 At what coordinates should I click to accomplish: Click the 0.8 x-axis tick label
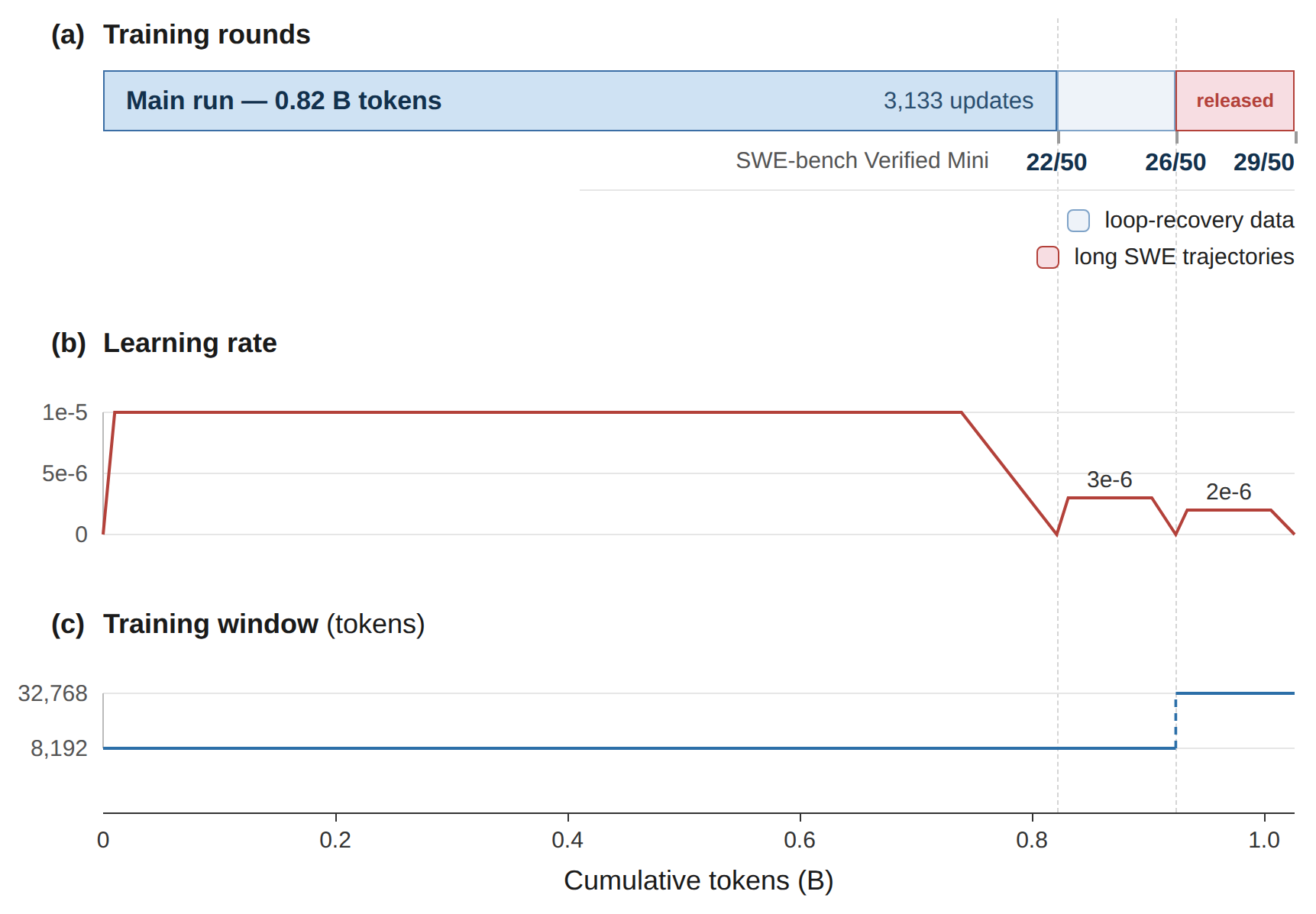tap(1032, 840)
